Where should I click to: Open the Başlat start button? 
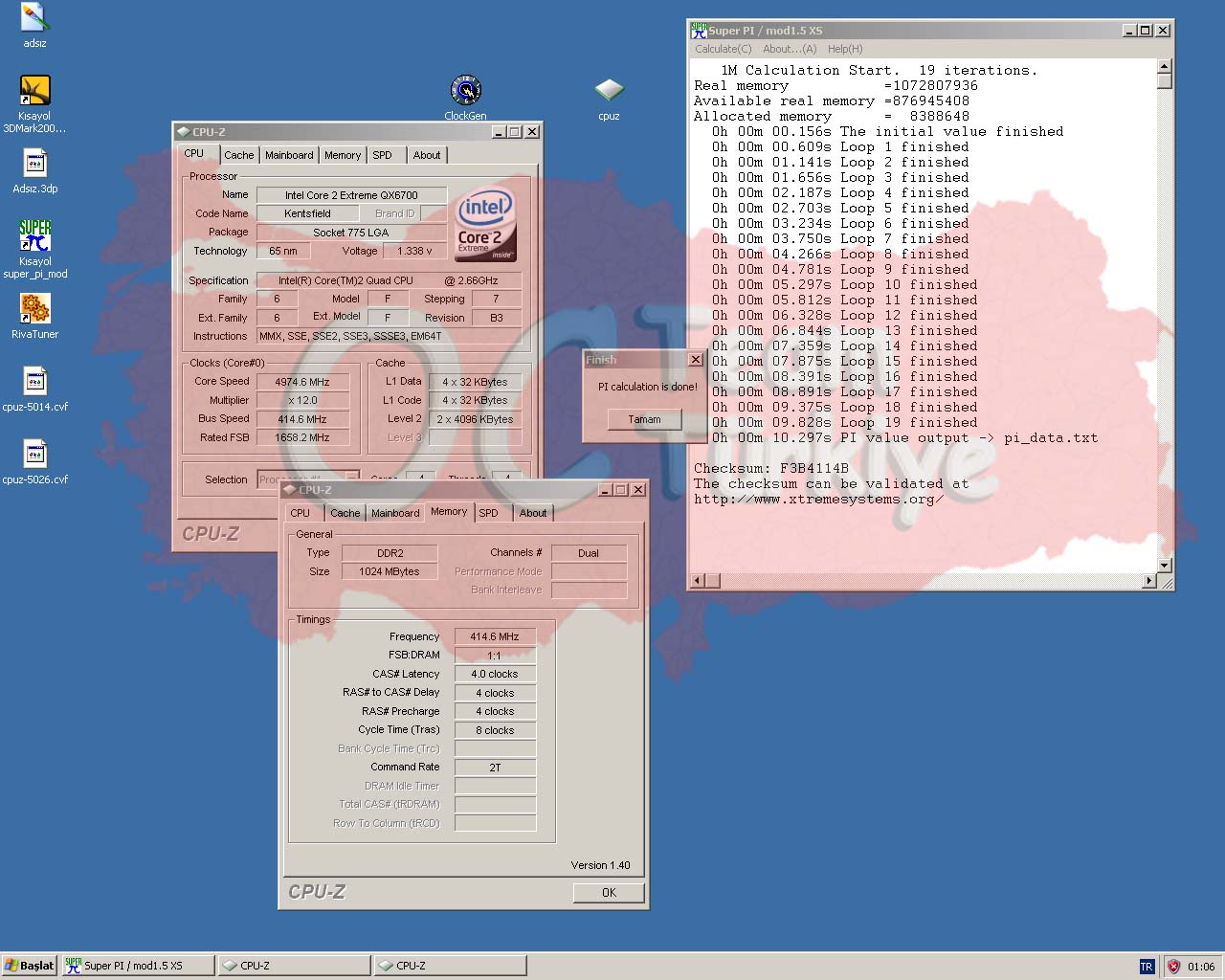click(x=30, y=966)
